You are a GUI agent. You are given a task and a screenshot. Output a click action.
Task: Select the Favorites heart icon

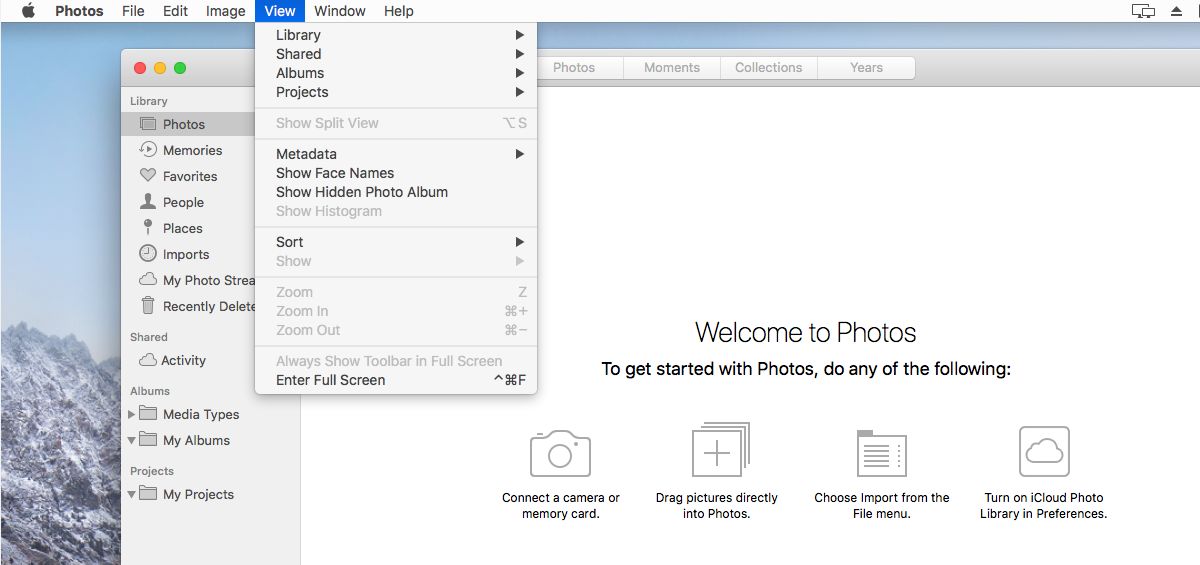(x=147, y=176)
